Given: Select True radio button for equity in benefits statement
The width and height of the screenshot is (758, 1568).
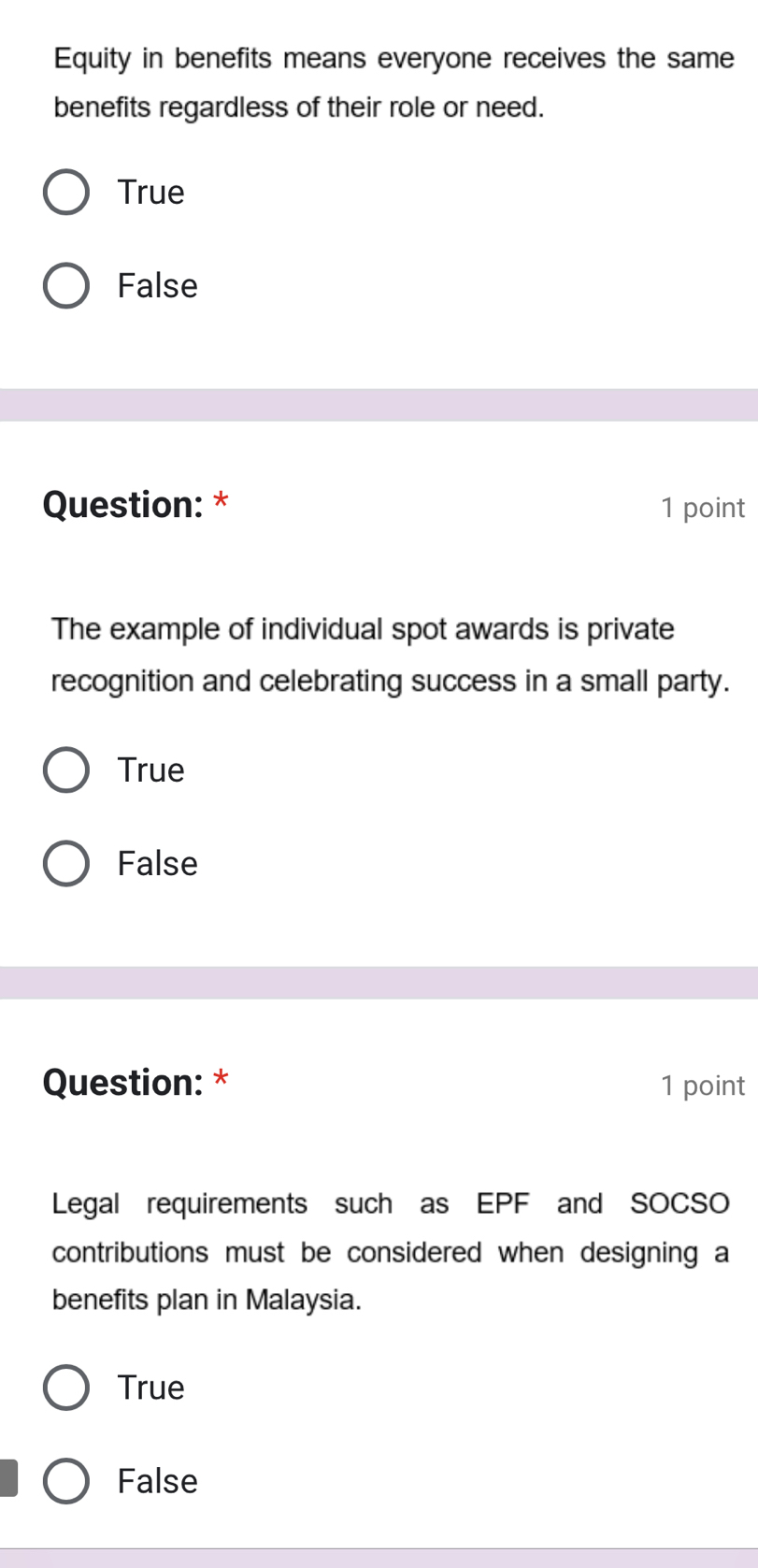Looking at the screenshot, I should point(66,193).
